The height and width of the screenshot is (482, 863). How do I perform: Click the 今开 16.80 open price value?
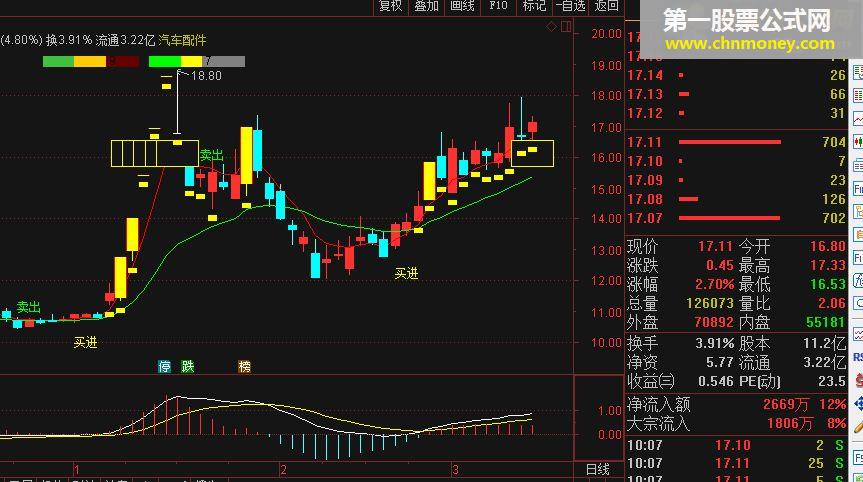pyautogui.click(x=828, y=246)
